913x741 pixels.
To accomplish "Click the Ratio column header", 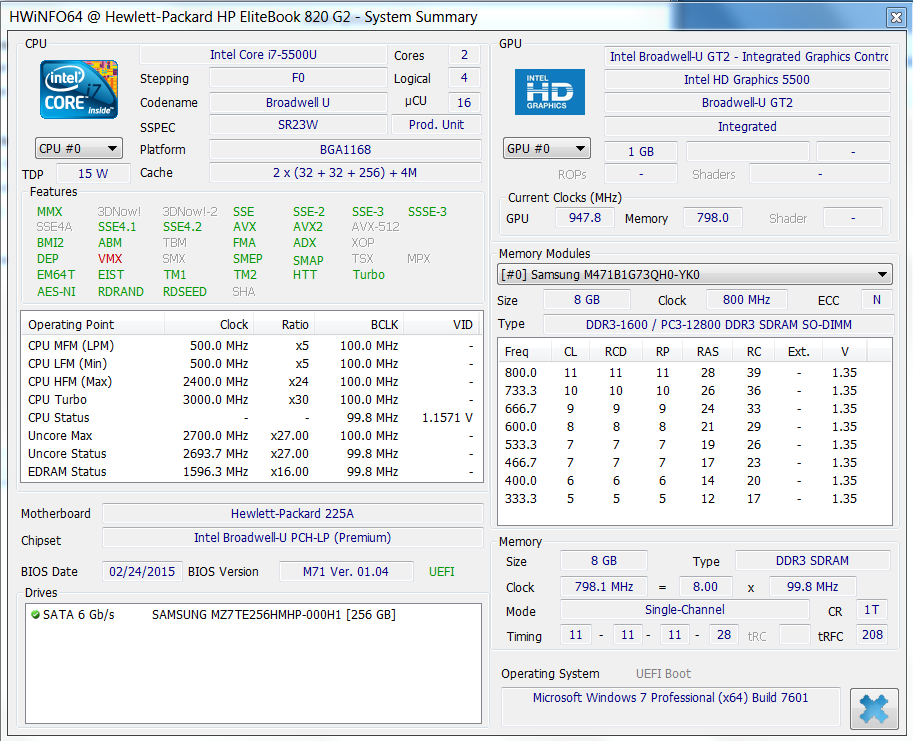I will click(284, 324).
